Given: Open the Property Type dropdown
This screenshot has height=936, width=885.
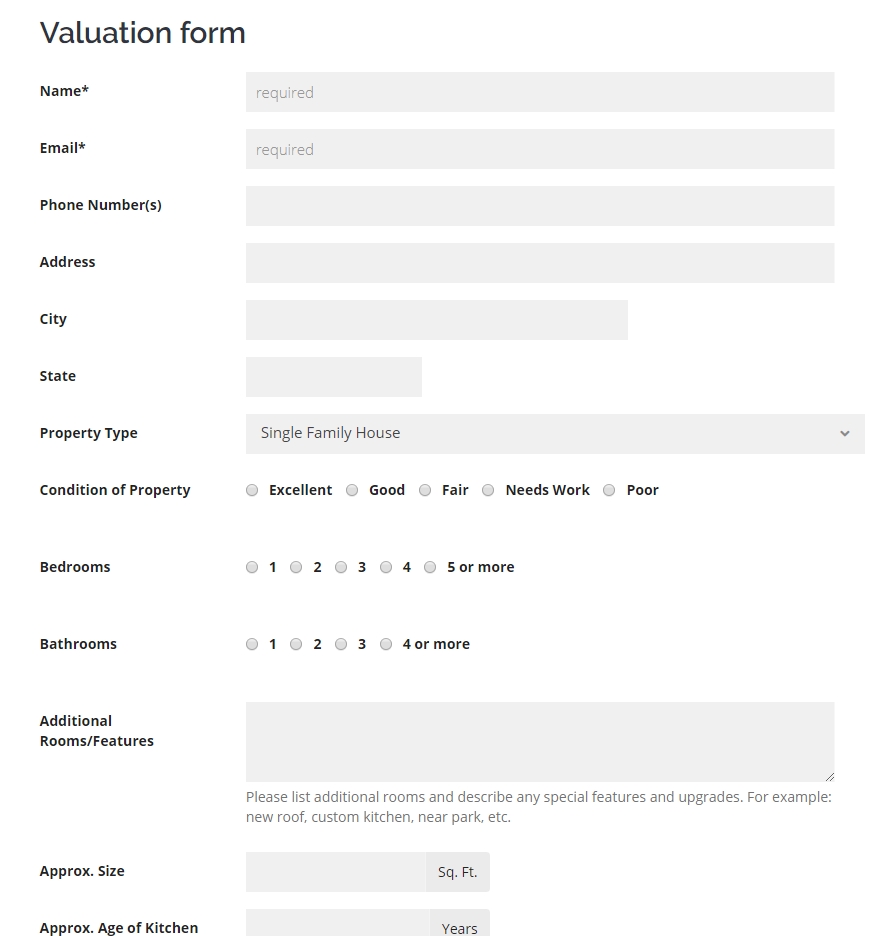Looking at the screenshot, I should [x=555, y=434].
